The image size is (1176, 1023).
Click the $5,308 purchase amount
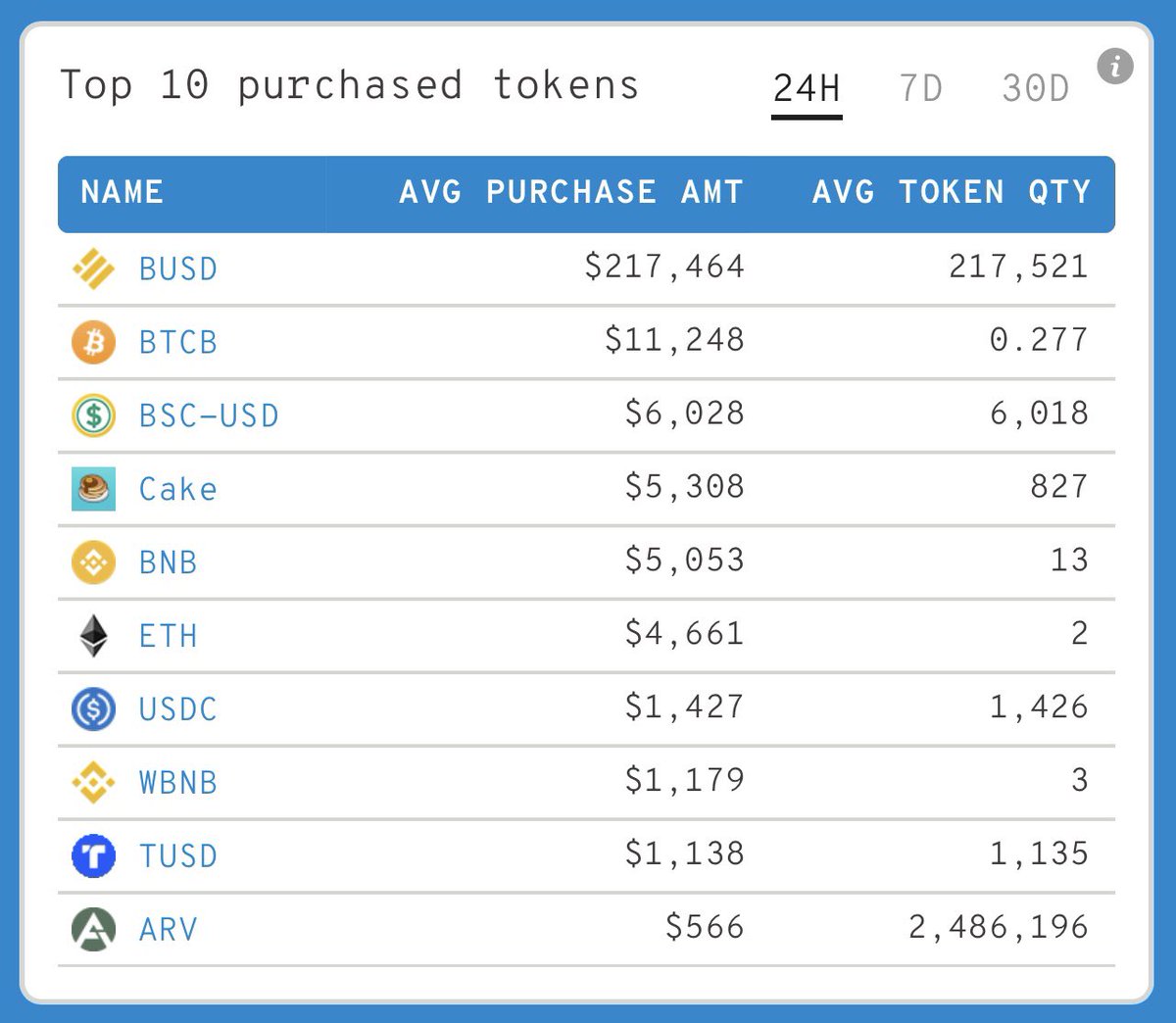click(684, 487)
